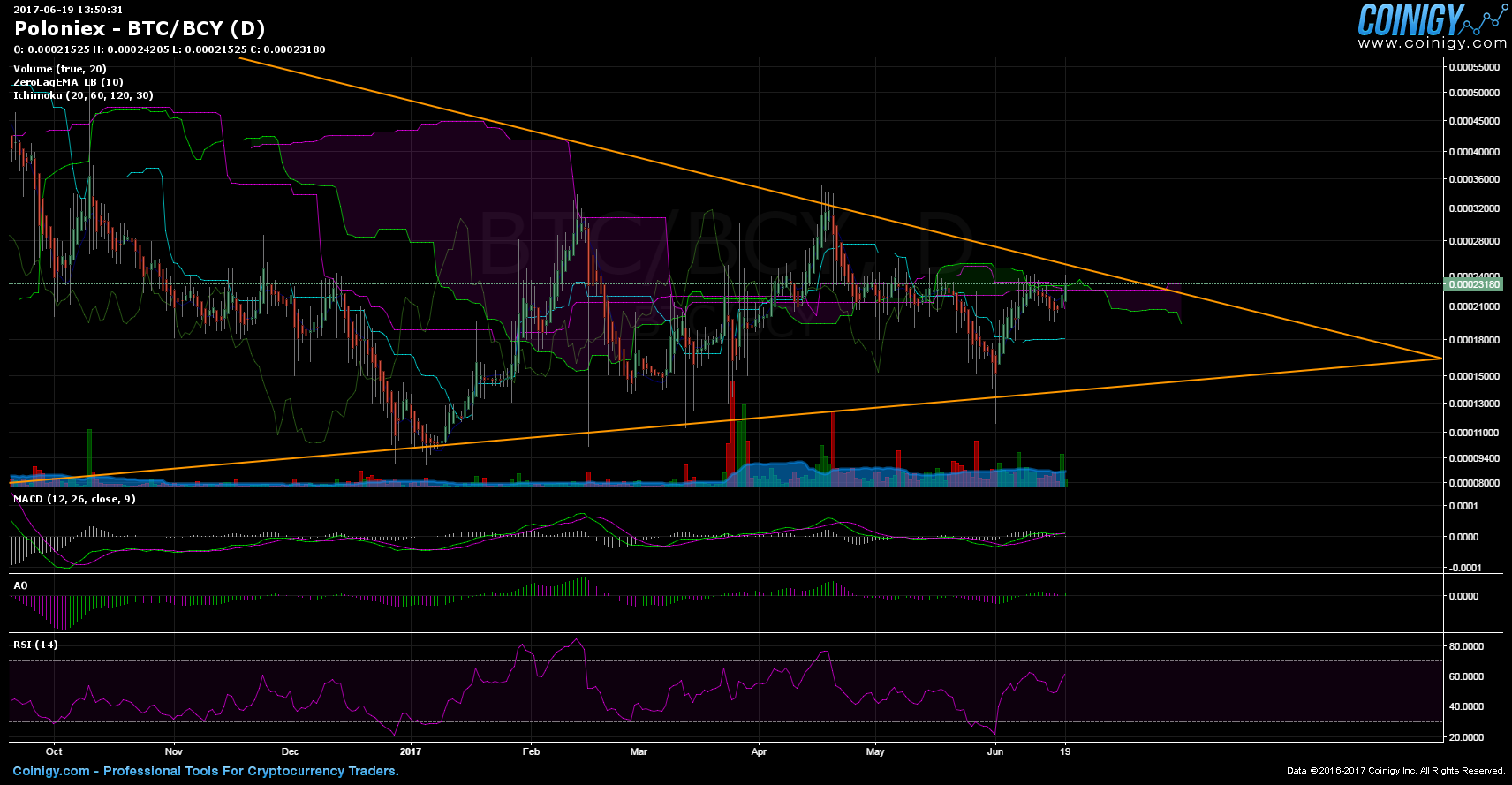1512x785 pixels.
Task: Click the RSI (14) indicator label
Action: click(x=35, y=645)
